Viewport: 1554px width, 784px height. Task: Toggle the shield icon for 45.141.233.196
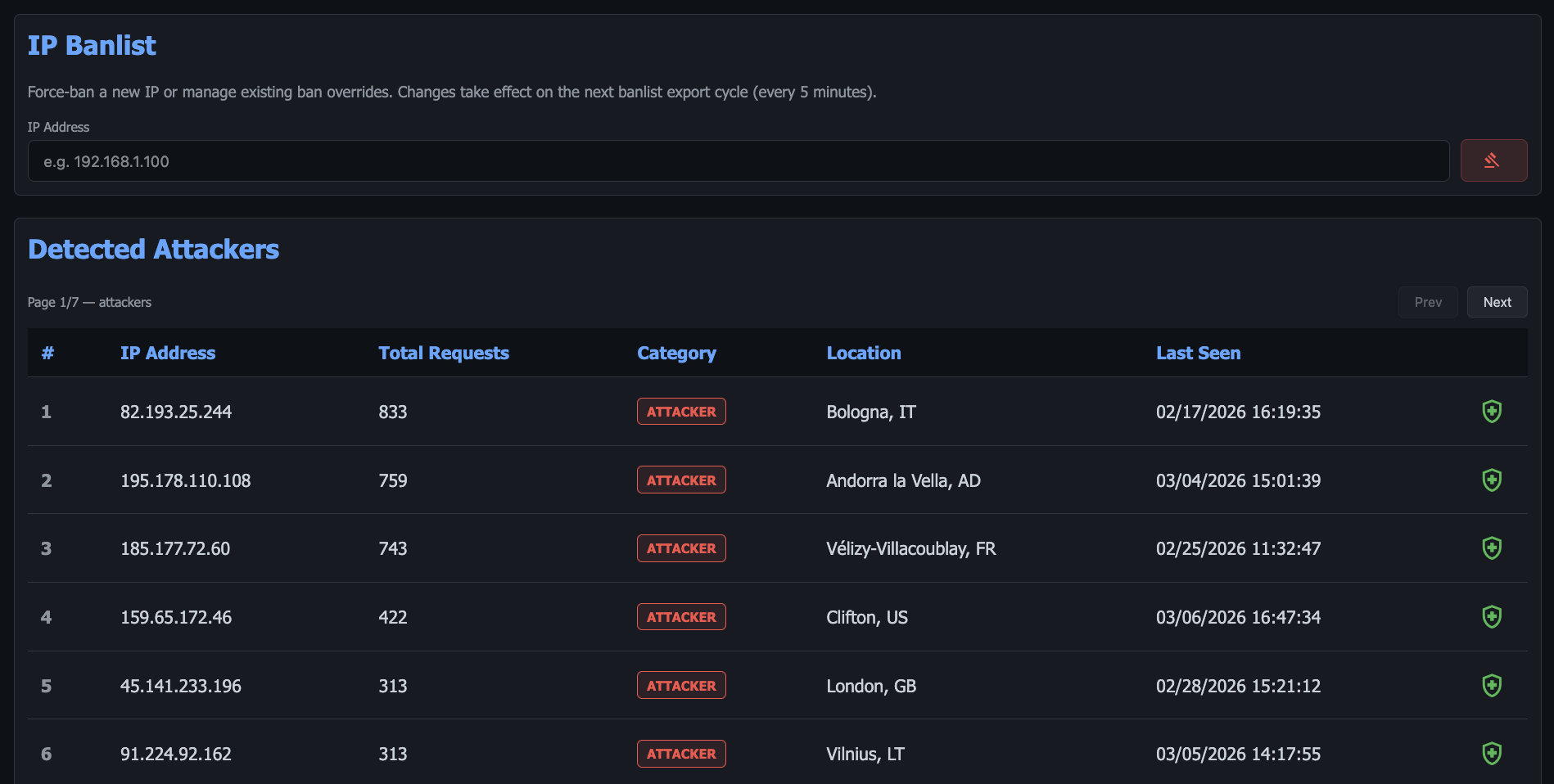pyautogui.click(x=1493, y=685)
